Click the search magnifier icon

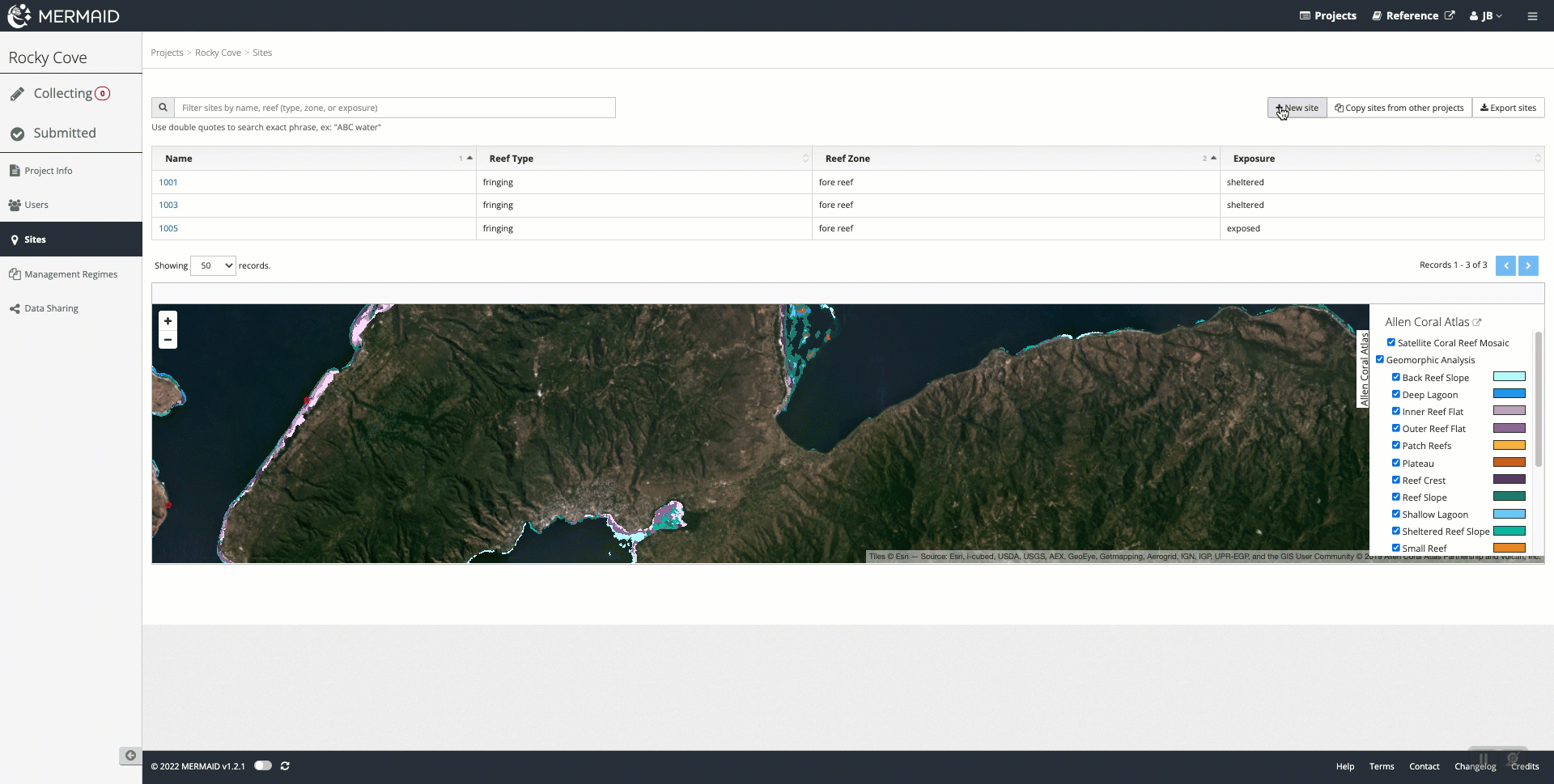pyautogui.click(x=163, y=108)
